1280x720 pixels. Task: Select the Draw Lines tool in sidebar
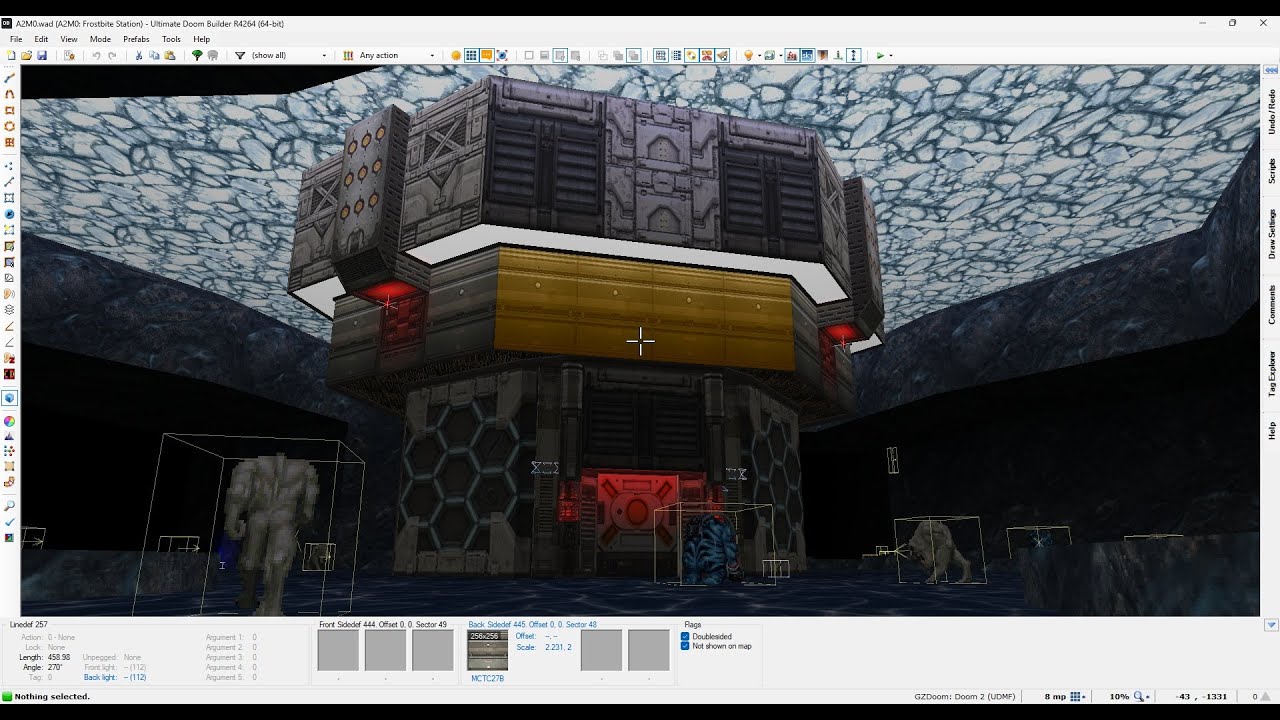10,78
